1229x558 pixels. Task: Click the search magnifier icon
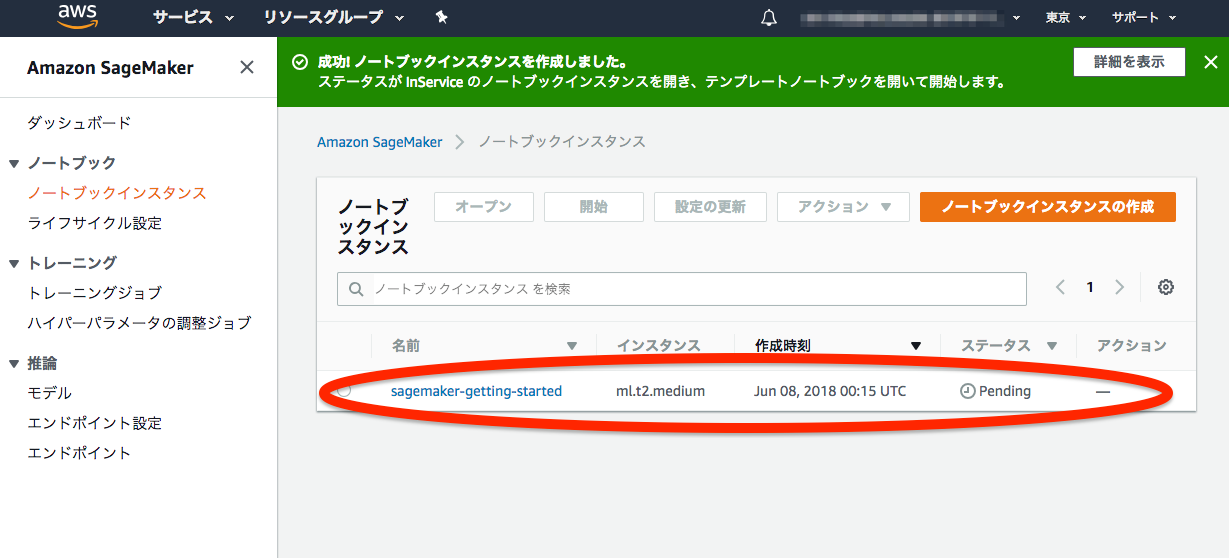[356, 289]
